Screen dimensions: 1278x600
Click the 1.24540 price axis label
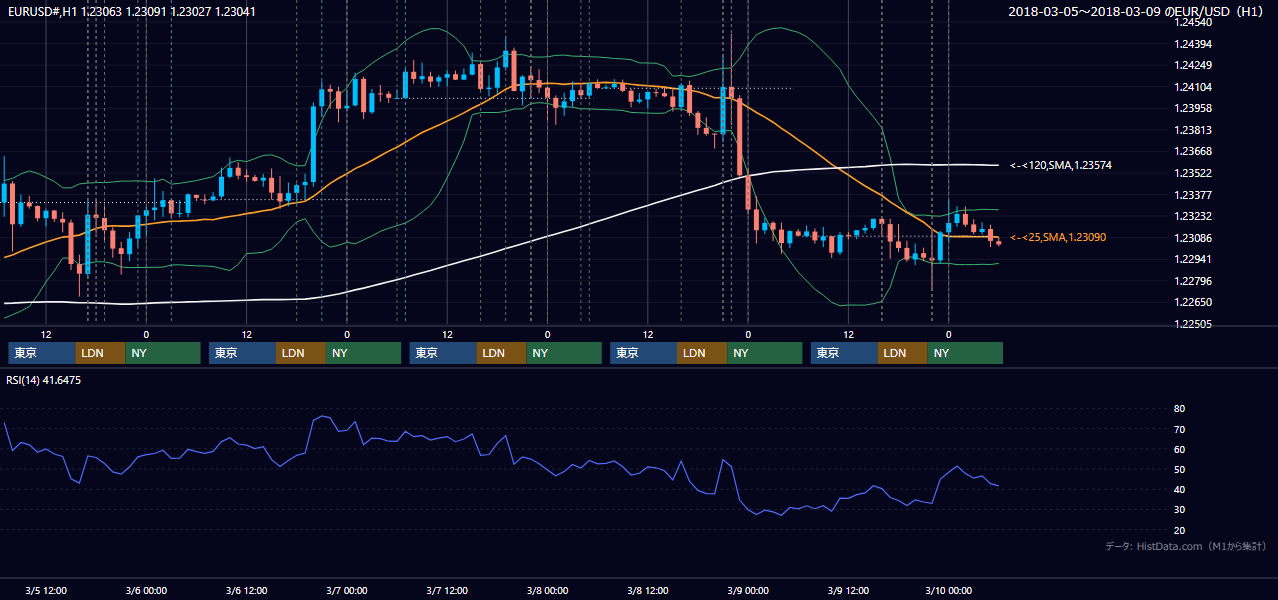pyautogui.click(x=1192, y=22)
